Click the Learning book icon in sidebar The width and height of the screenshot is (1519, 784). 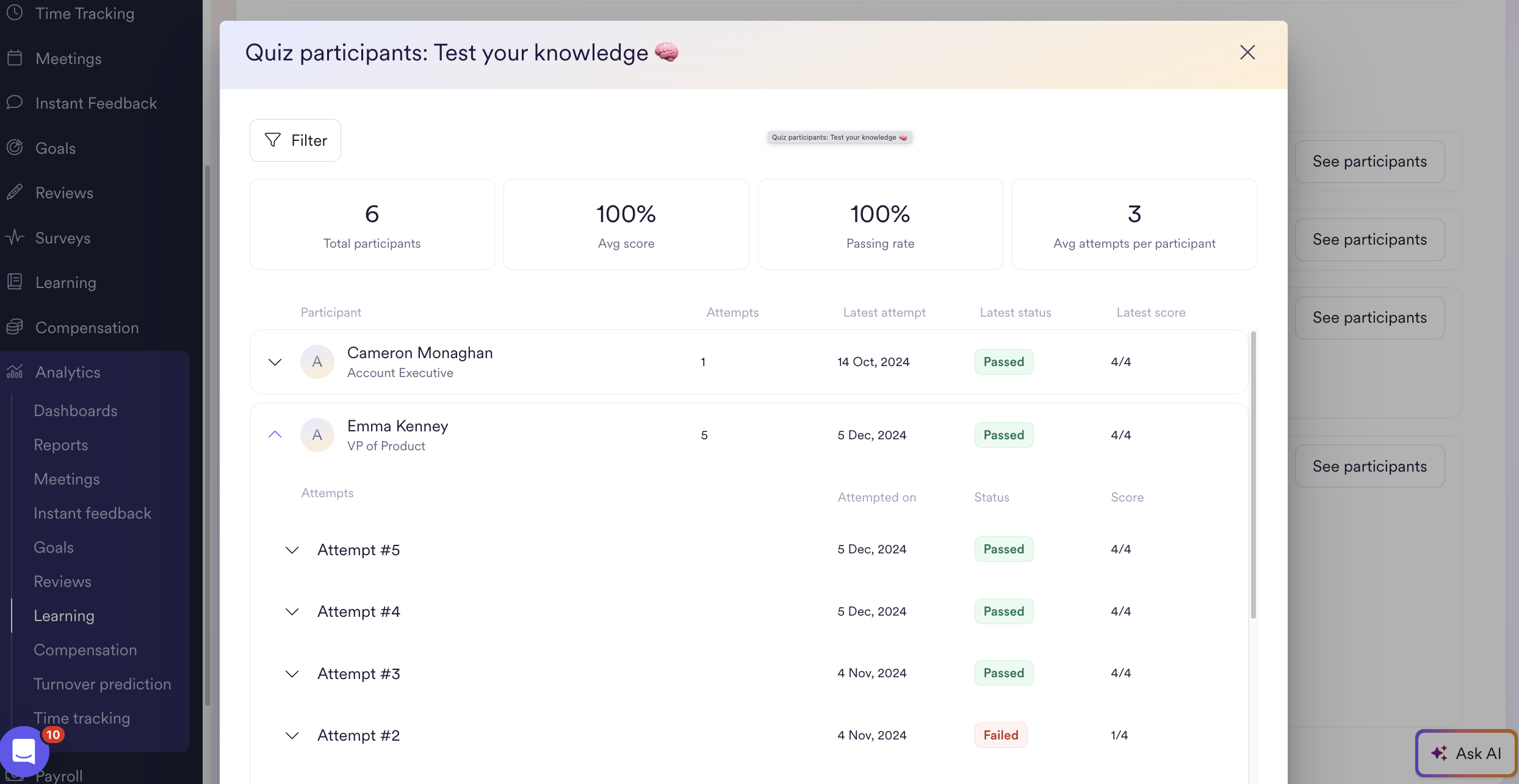(15, 282)
